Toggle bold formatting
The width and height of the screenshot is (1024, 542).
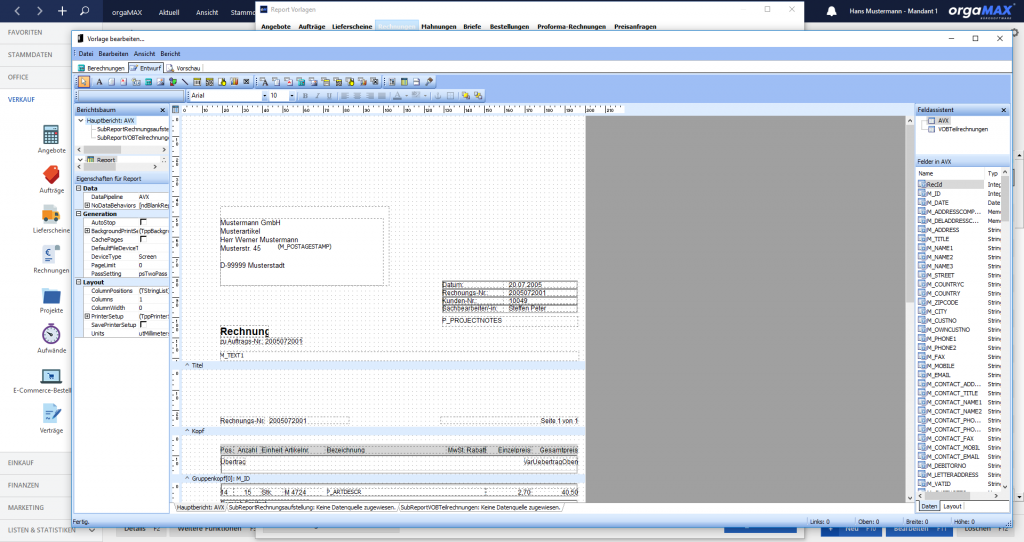click(305, 95)
